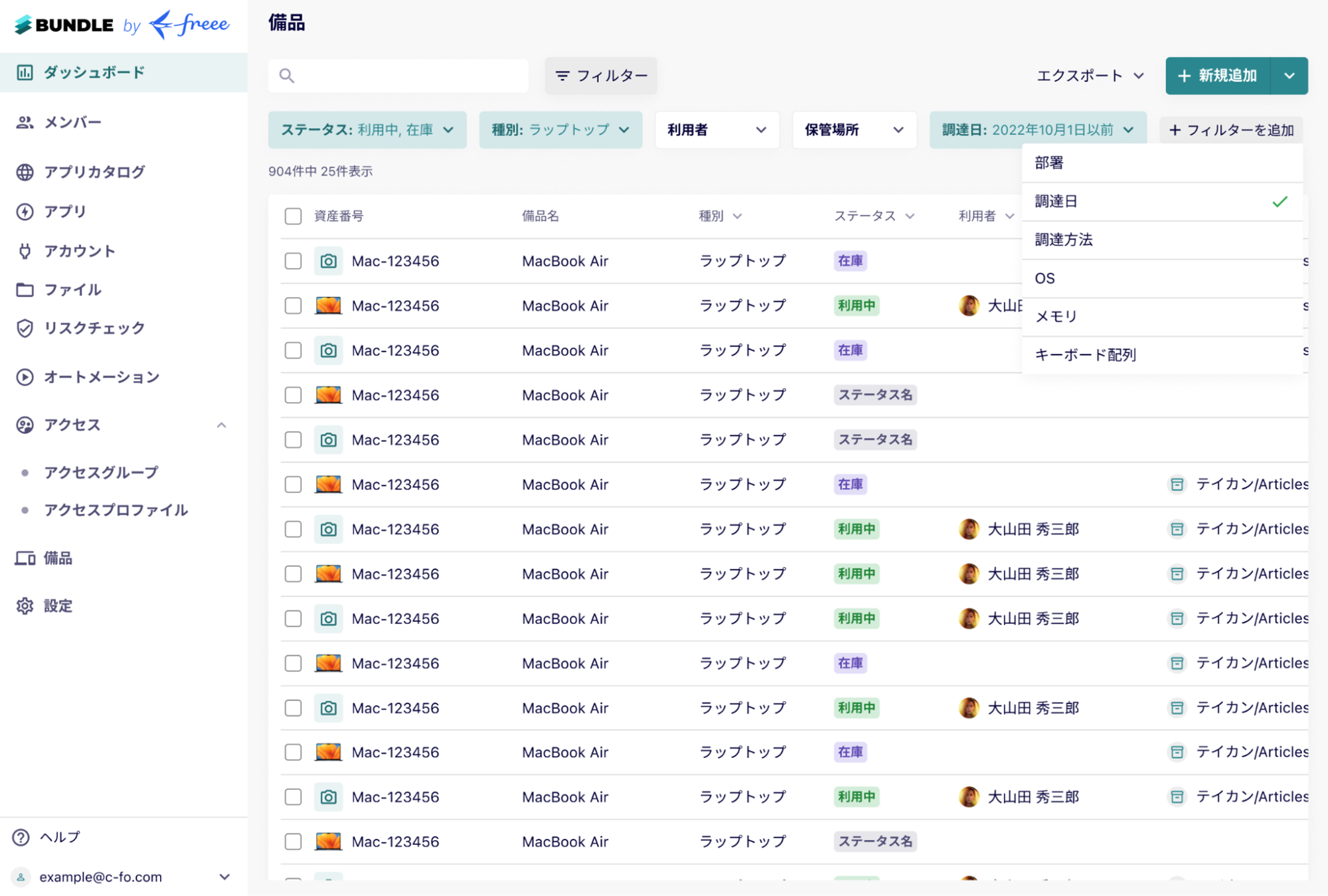Click the search magnifier icon
The height and width of the screenshot is (896, 1328).
click(287, 76)
